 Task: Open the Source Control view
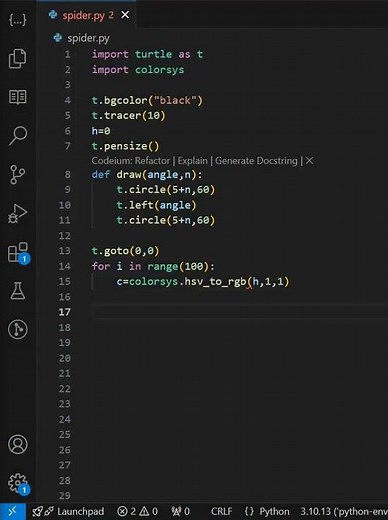(17, 174)
